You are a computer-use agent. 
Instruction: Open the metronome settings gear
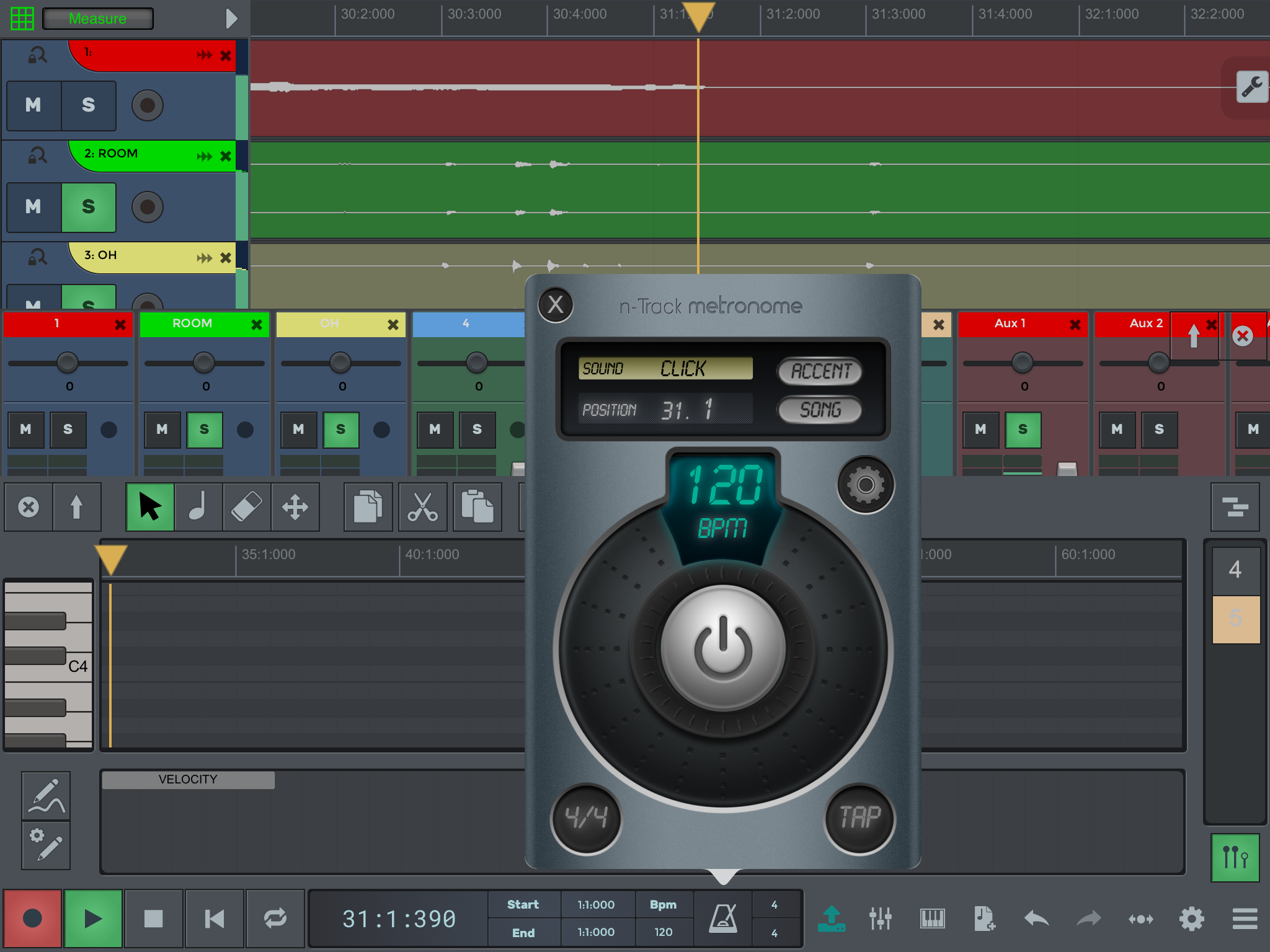[865, 485]
